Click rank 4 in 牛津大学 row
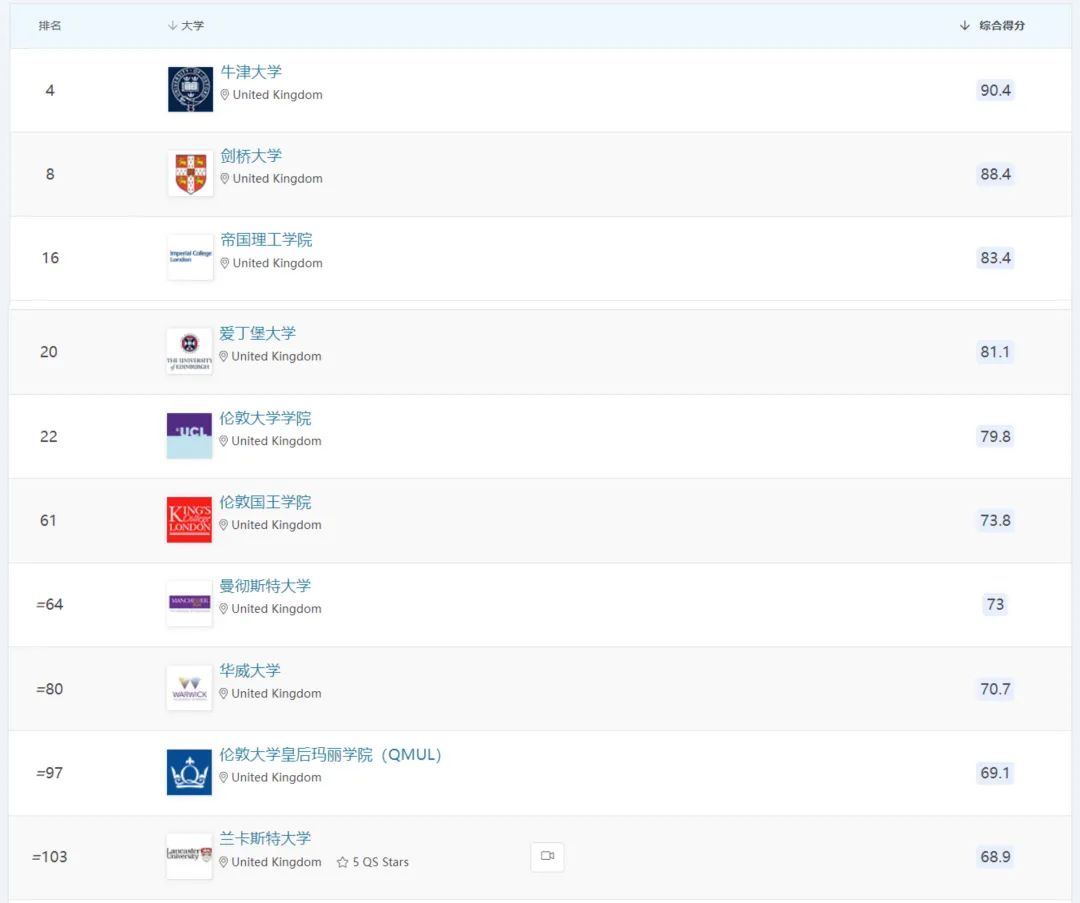The width and height of the screenshot is (1080, 903). (50, 90)
